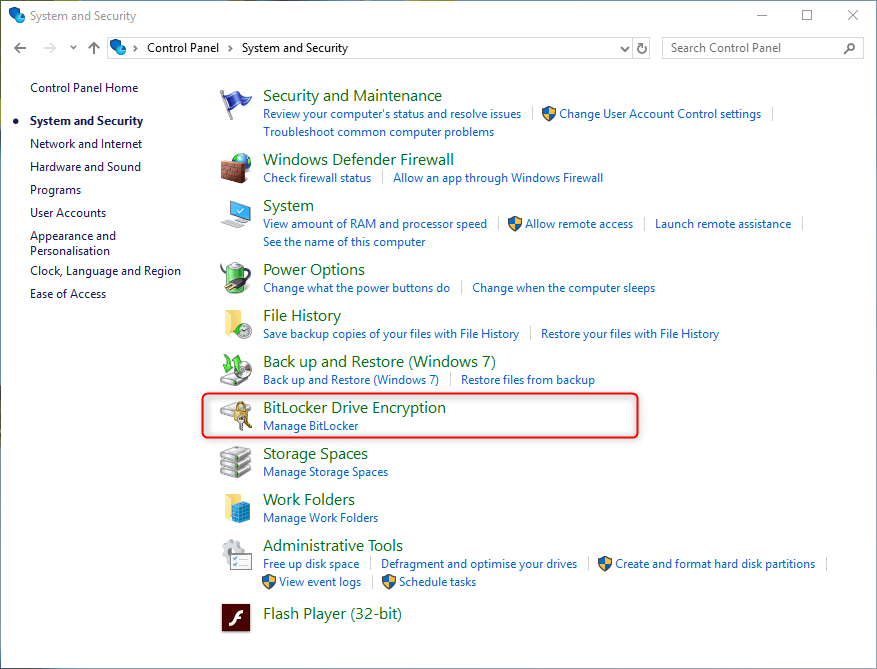Click Manage Work Folders link
The width and height of the screenshot is (877, 669).
coord(320,518)
